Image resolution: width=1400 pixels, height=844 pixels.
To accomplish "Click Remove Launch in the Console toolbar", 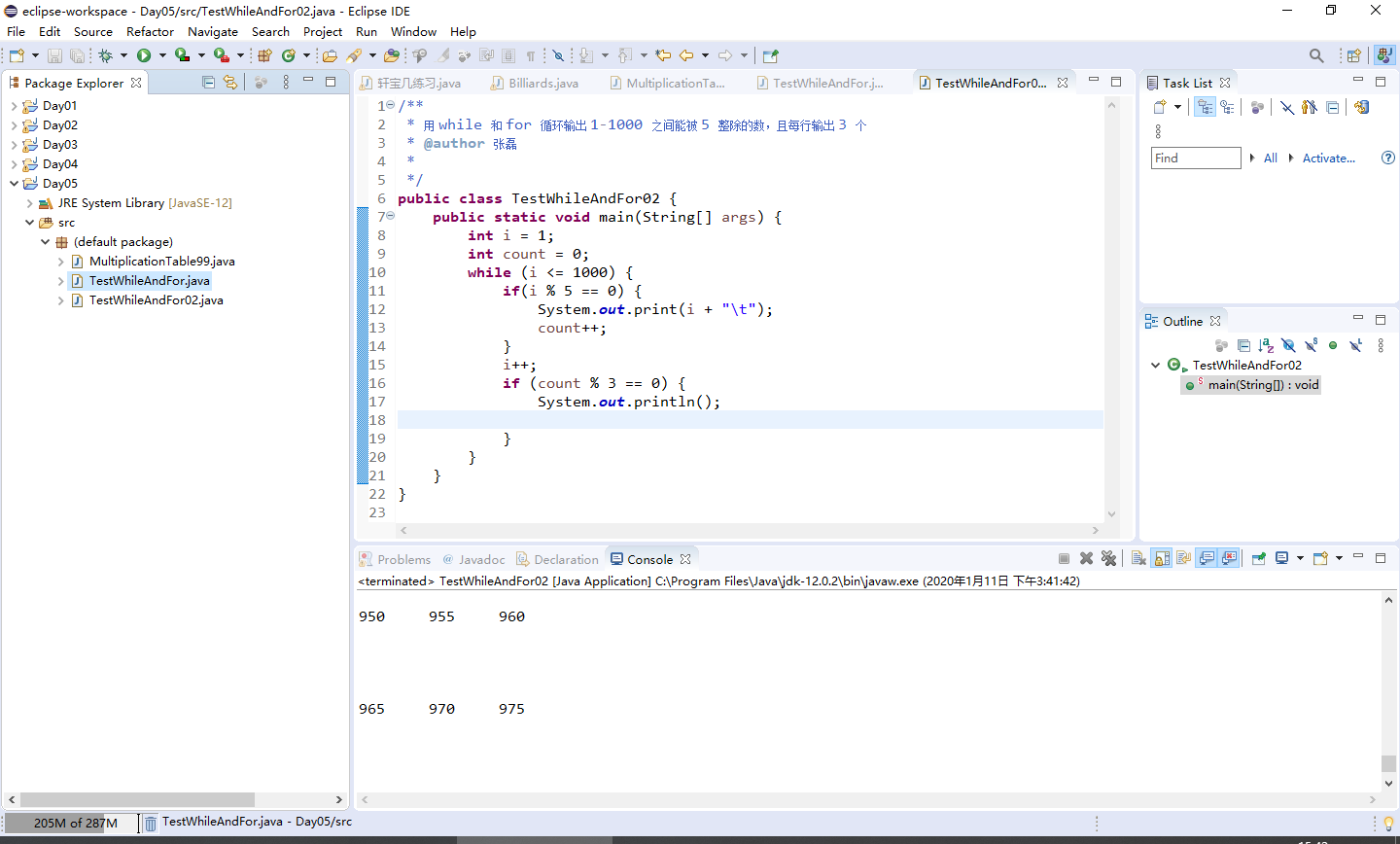I will pos(1086,558).
